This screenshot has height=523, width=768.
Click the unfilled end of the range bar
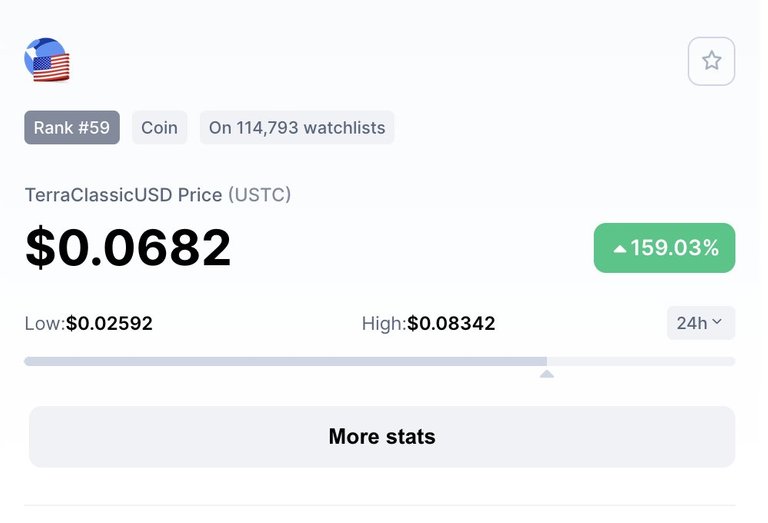pos(641,361)
